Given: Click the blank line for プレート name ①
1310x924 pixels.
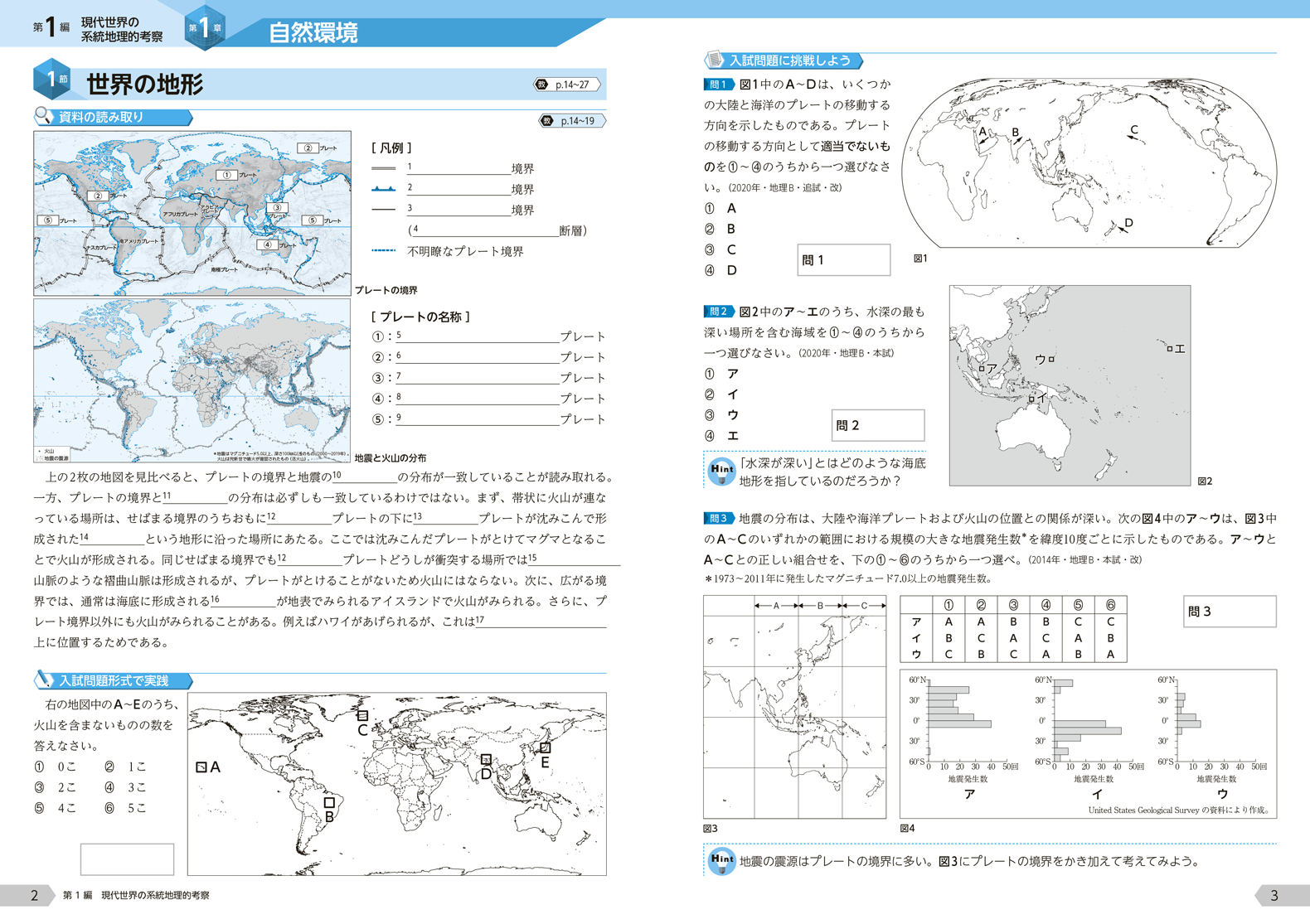Looking at the screenshot, I should pos(478,336).
